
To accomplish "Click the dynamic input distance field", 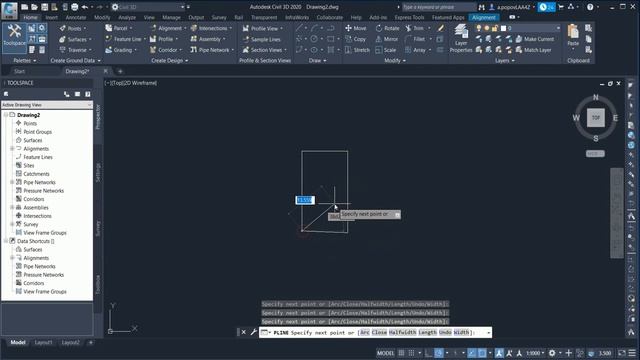I will pos(305,200).
